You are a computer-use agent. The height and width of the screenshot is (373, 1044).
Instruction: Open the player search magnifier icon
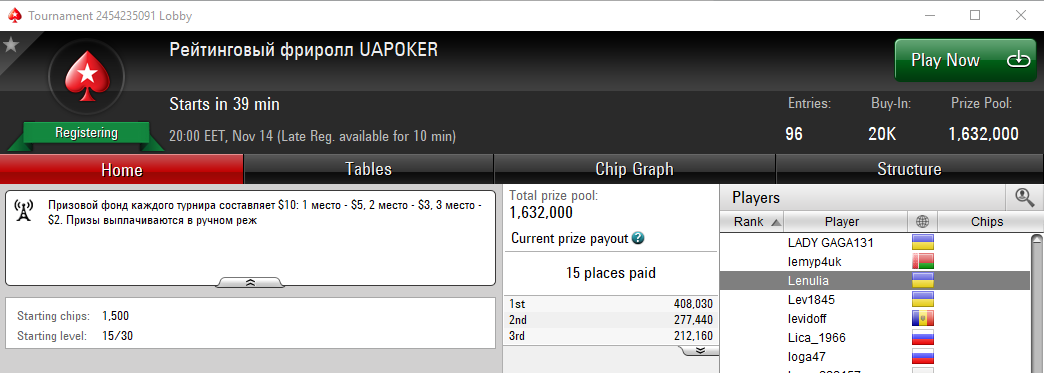coord(1024,197)
